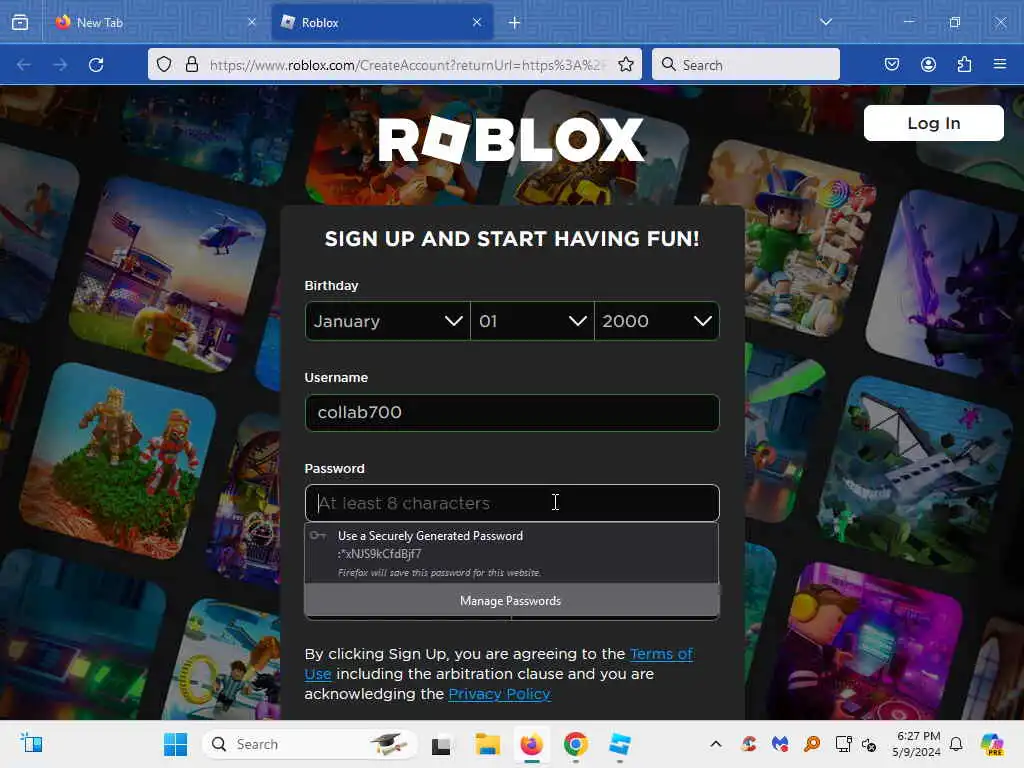Open the list all tabs chevron
Image resolution: width=1024 pixels, height=768 pixels.
point(826,22)
